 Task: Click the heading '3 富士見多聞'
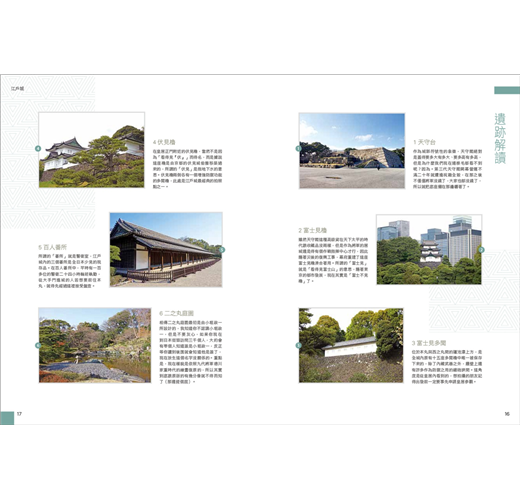[x=429, y=343]
